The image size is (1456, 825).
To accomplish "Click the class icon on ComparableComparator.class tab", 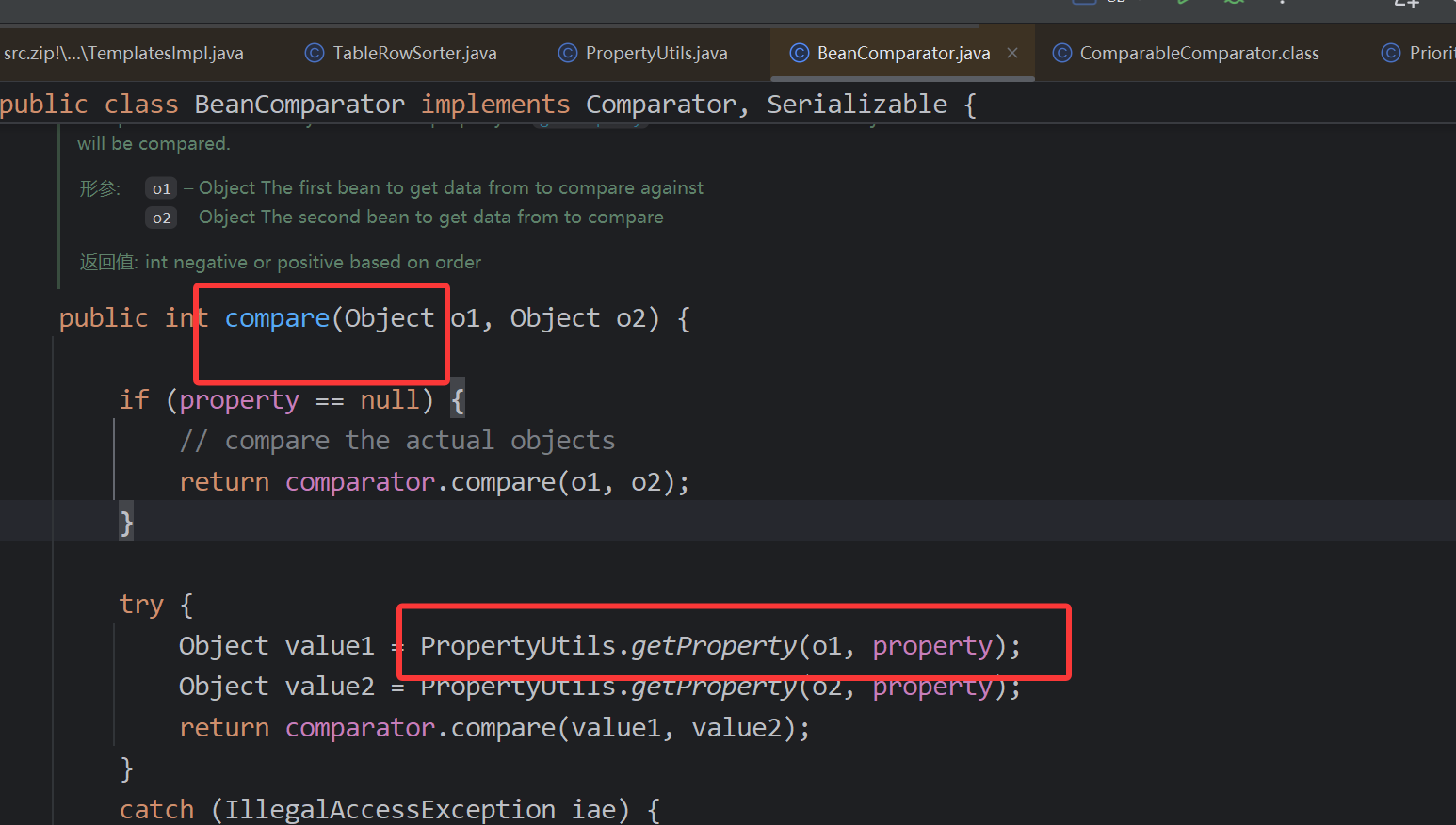I will click(x=1061, y=54).
